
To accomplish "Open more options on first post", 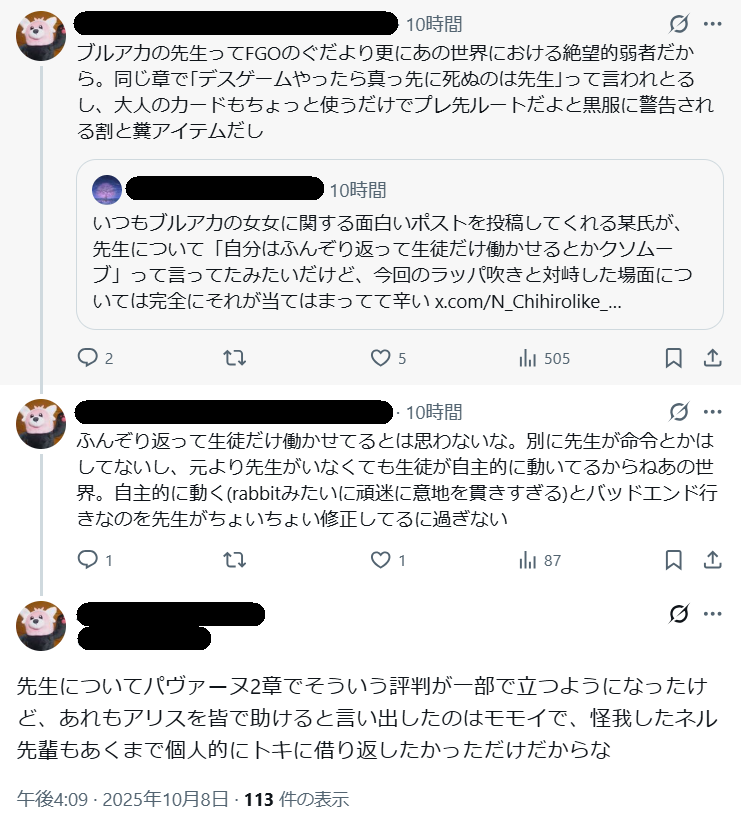I will [x=713, y=24].
